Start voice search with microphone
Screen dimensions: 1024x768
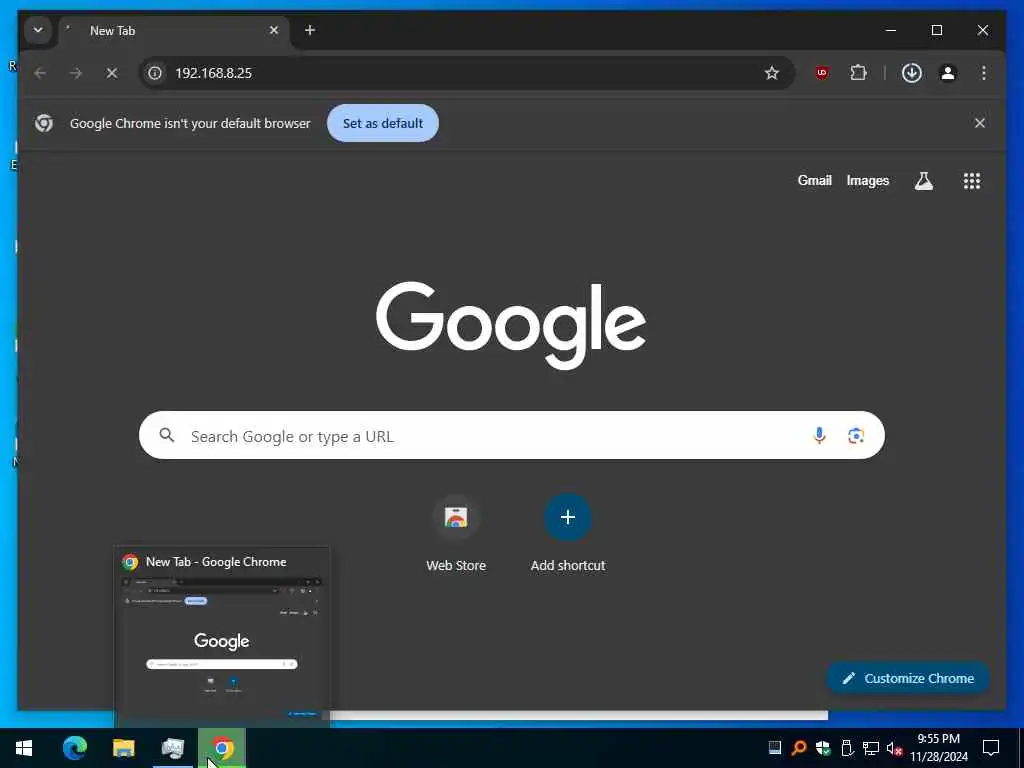pyautogui.click(x=819, y=436)
